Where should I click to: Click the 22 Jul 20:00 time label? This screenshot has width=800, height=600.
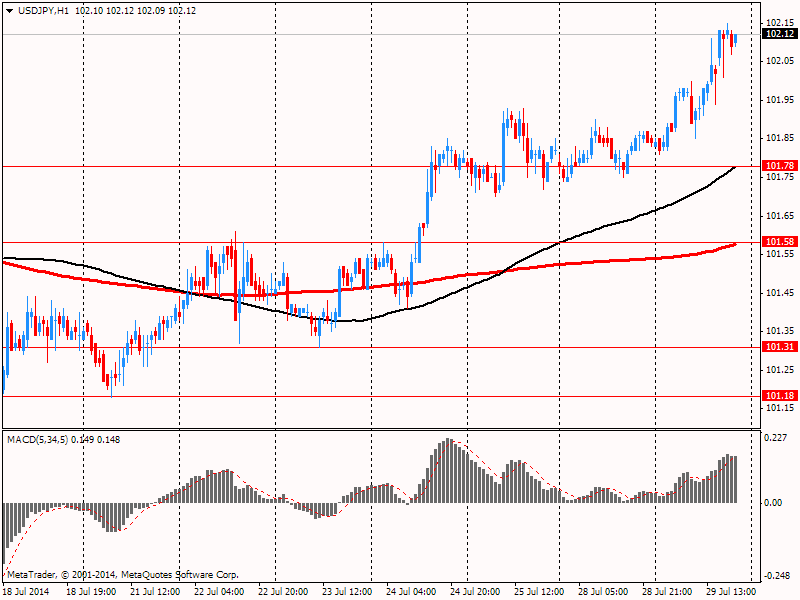point(283,592)
